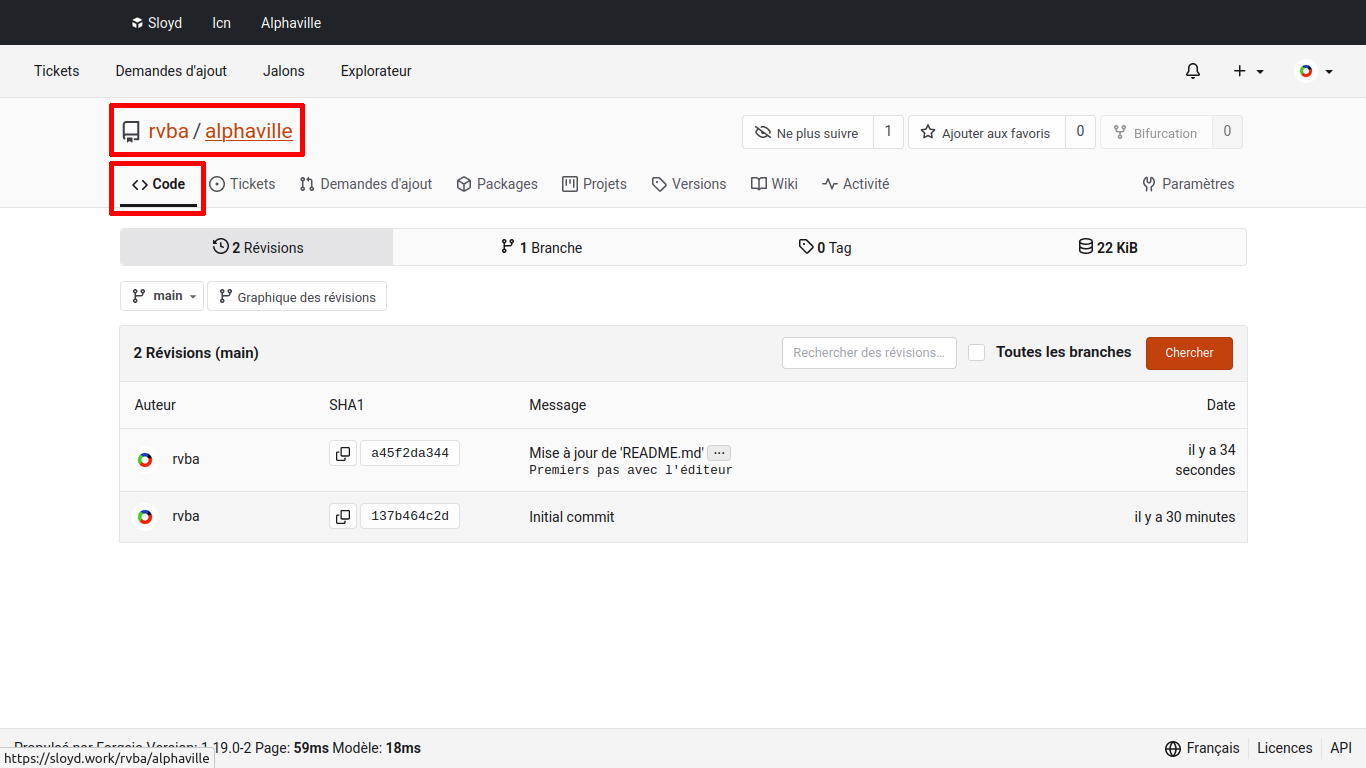Open the Graphique des révisions view
Screen dimensions: 1366x768
click(297, 297)
